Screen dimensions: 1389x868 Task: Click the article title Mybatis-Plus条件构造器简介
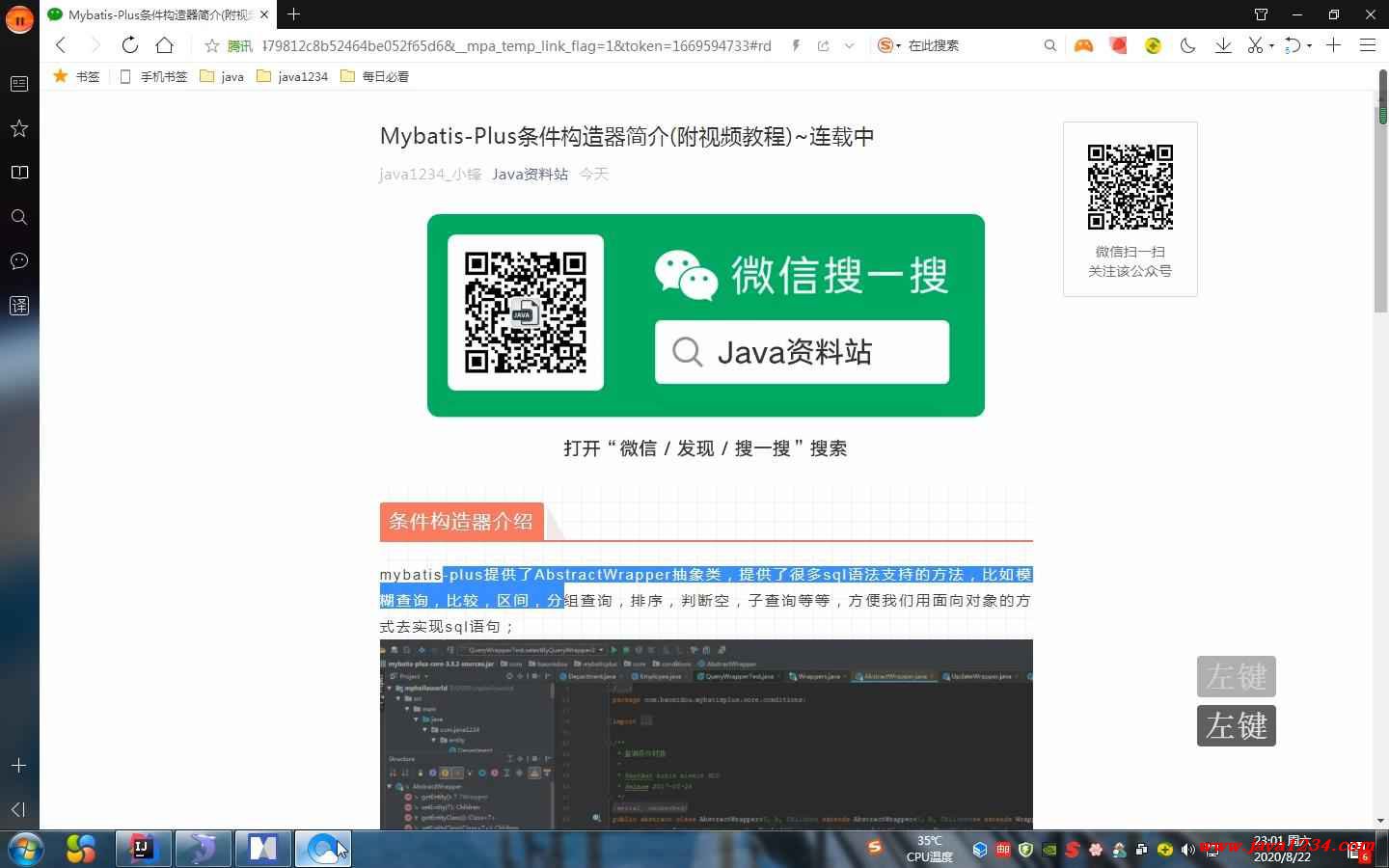click(627, 137)
